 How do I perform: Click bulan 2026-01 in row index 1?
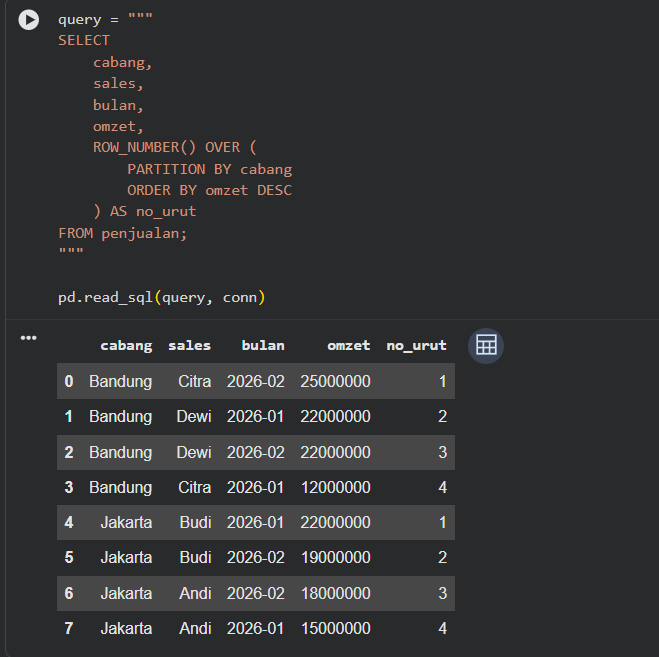(256, 416)
